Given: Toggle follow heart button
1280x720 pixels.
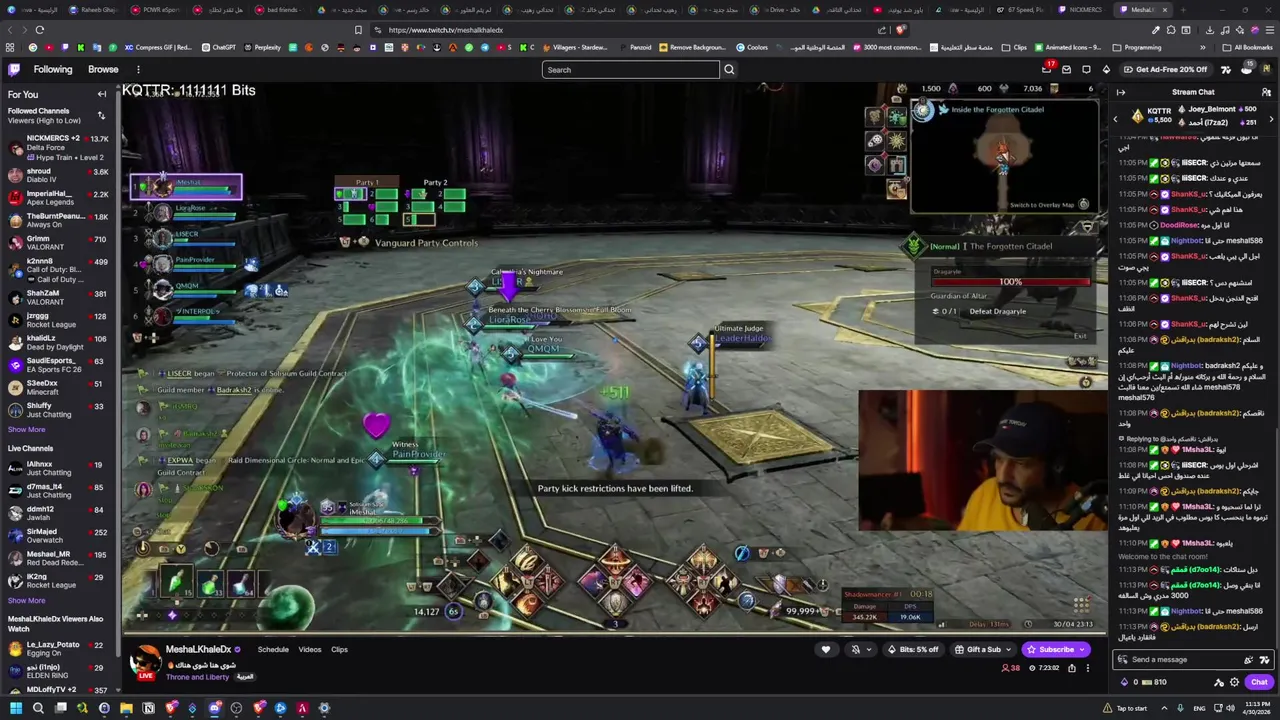Looking at the screenshot, I should pos(826,649).
